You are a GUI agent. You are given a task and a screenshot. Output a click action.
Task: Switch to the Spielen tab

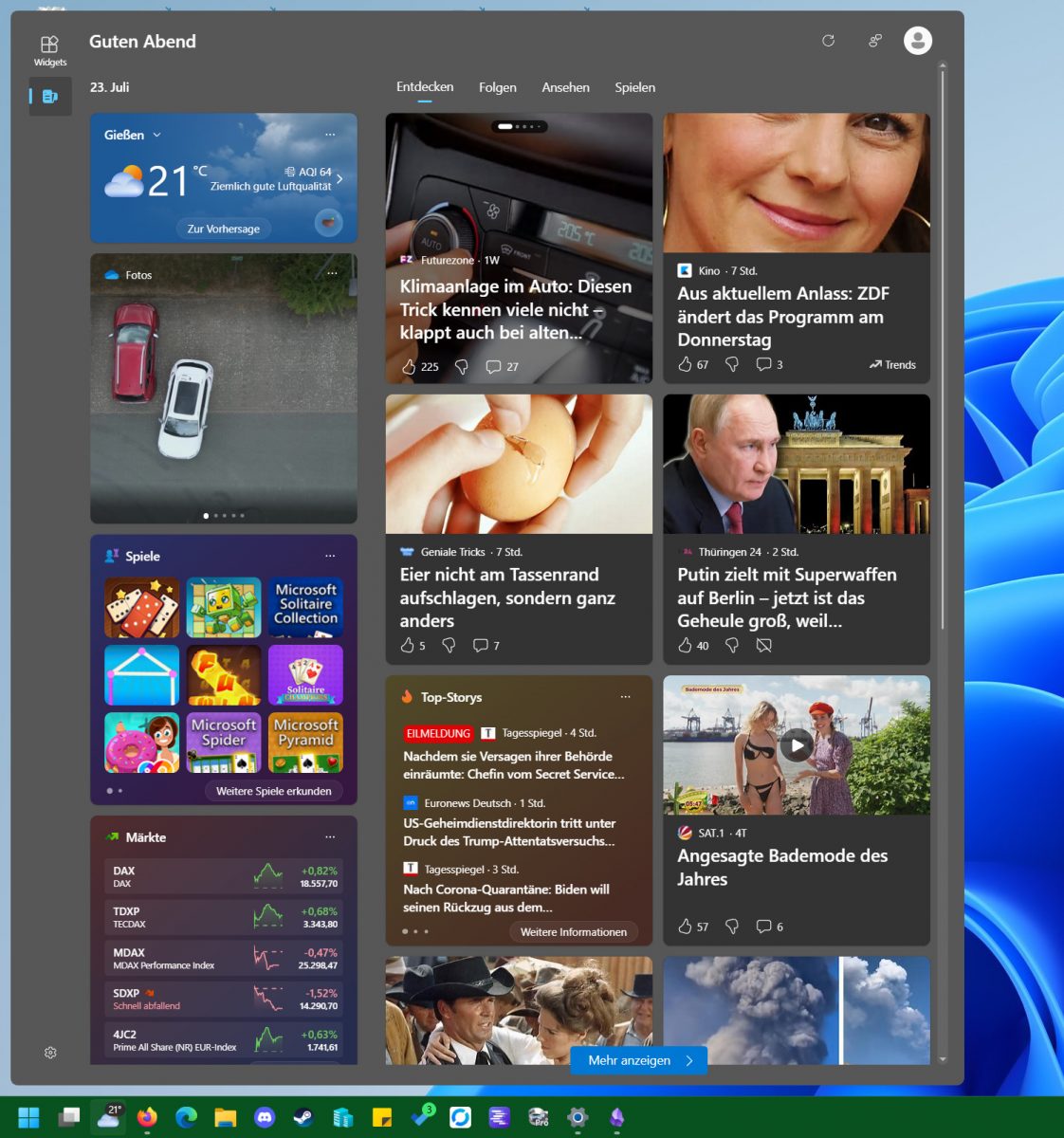tap(634, 87)
